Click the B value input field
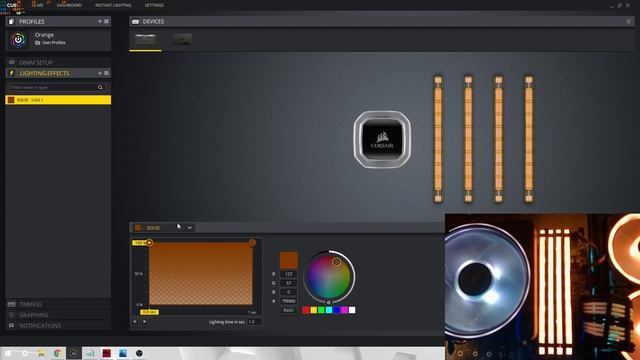Image resolution: width=640 pixels, height=360 pixels. pos(289,292)
